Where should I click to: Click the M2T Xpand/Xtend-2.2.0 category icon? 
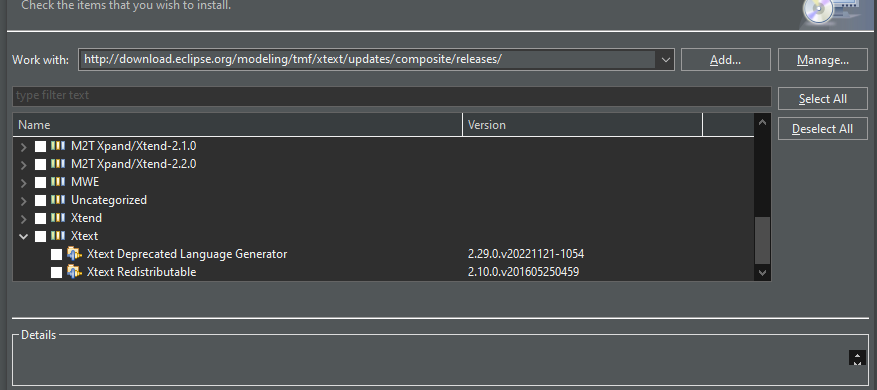[58, 164]
